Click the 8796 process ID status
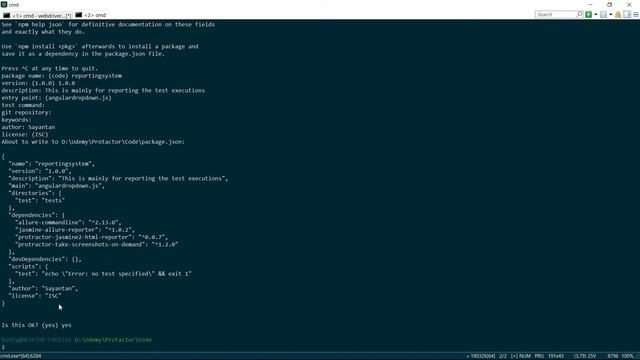 click(612, 356)
